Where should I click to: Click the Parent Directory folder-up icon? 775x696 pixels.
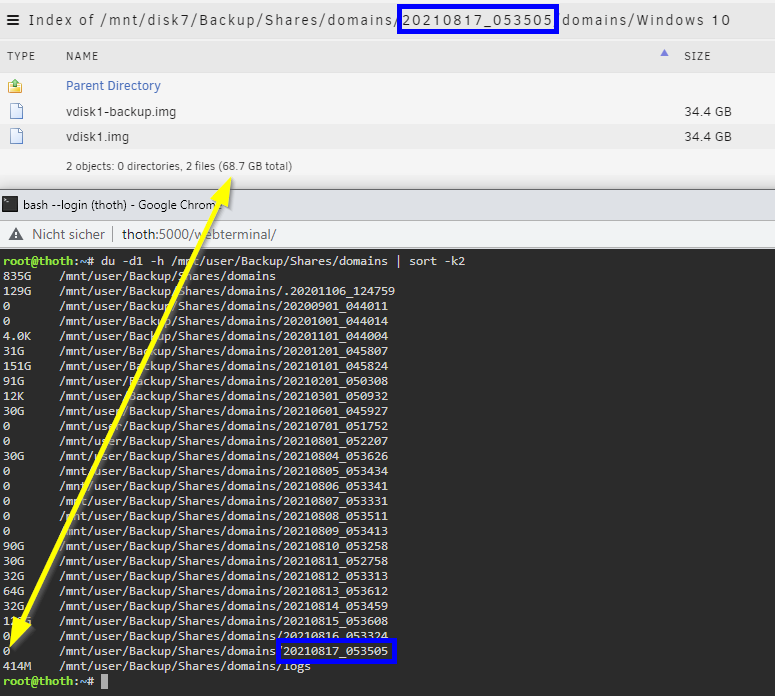pyautogui.click(x=15, y=86)
